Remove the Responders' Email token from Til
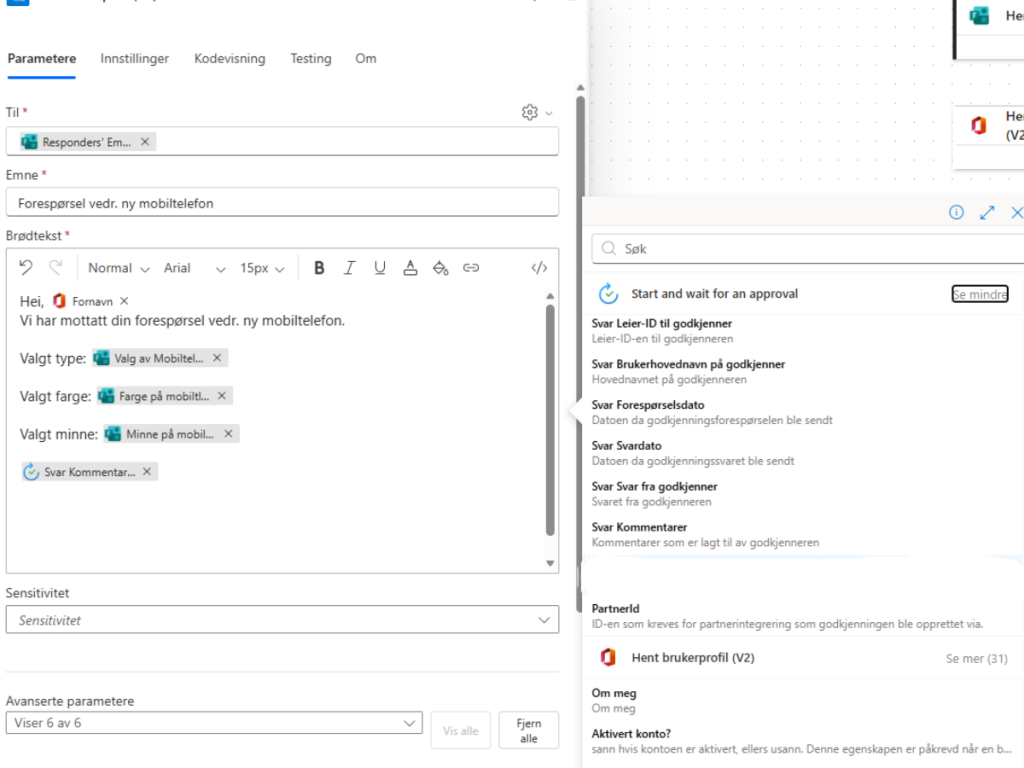The width and height of the screenshot is (1024, 768). tap(145, 142)
